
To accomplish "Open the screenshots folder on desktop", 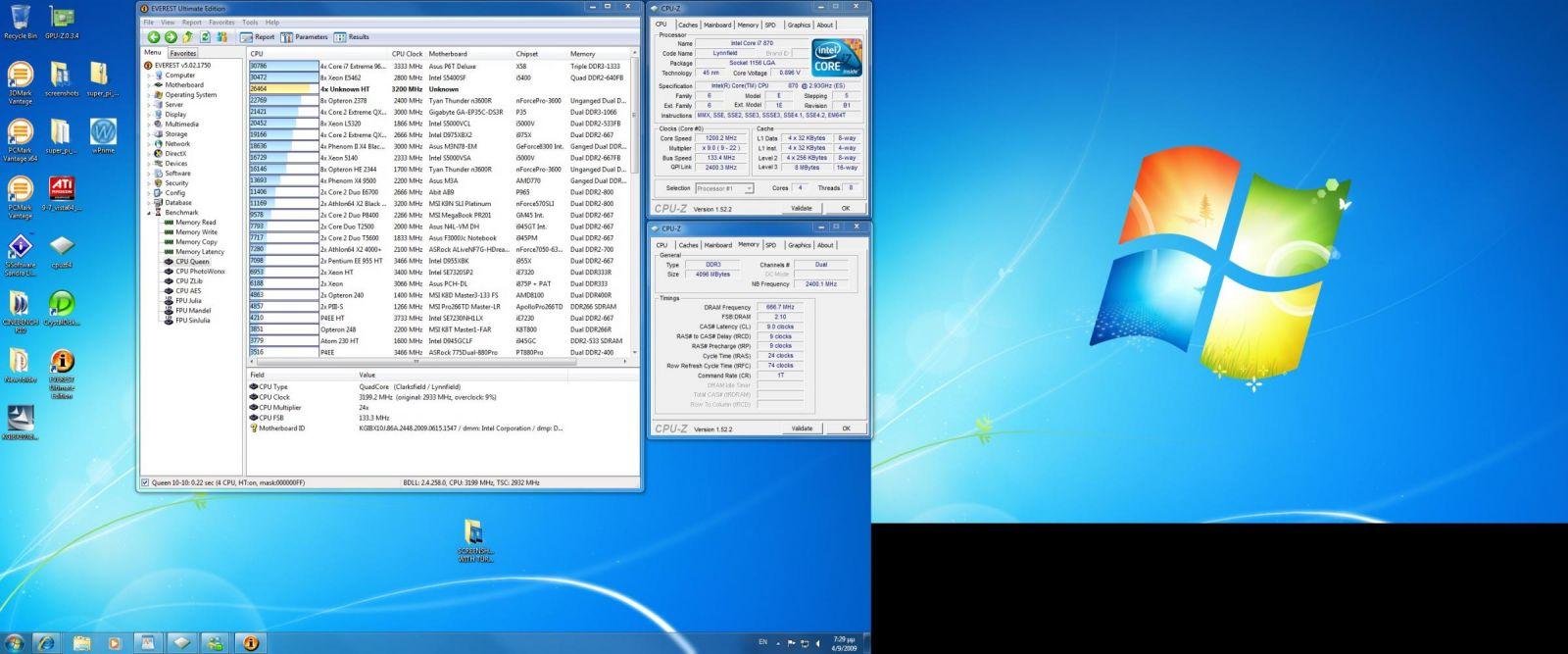I will pyautogui.click(x=61, y=79).
